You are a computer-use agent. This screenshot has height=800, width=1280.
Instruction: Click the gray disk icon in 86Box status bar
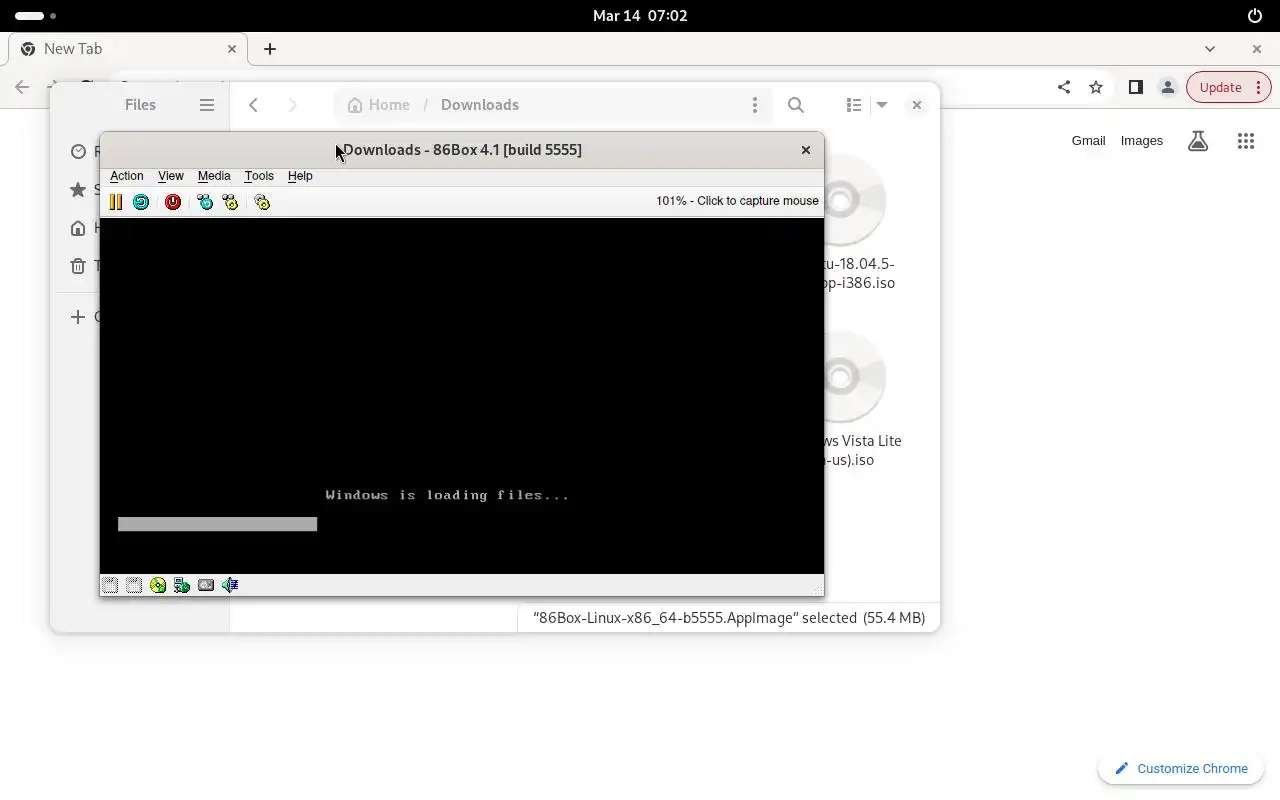[206, 585]
